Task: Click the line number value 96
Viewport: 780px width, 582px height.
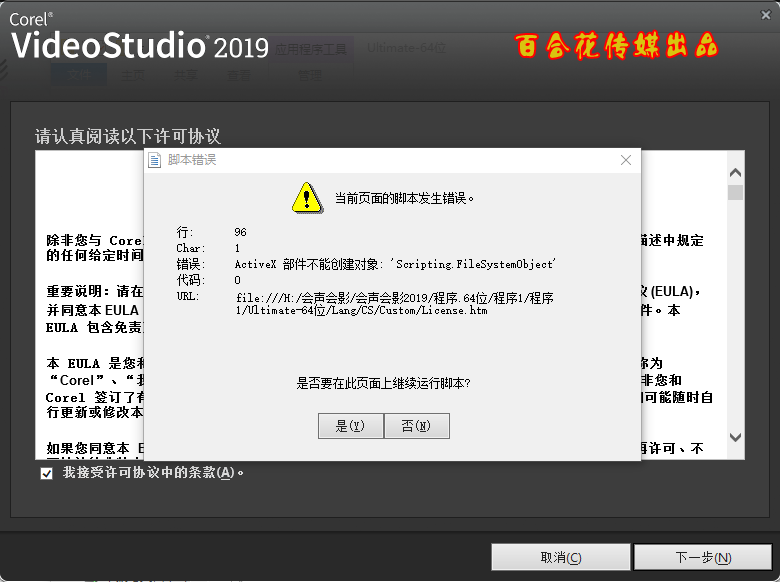Action: 240,232
